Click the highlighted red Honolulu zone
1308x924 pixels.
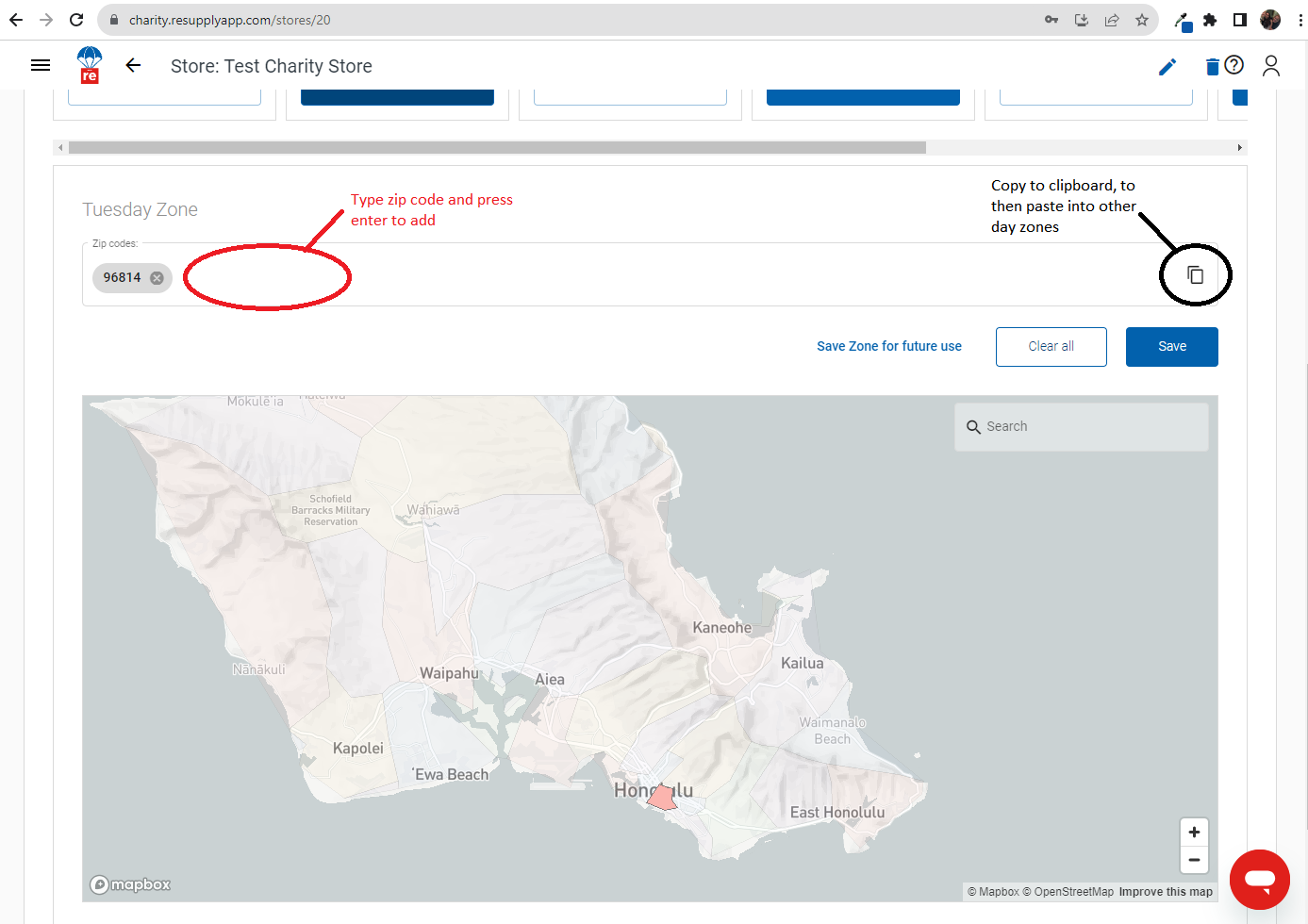662,798
